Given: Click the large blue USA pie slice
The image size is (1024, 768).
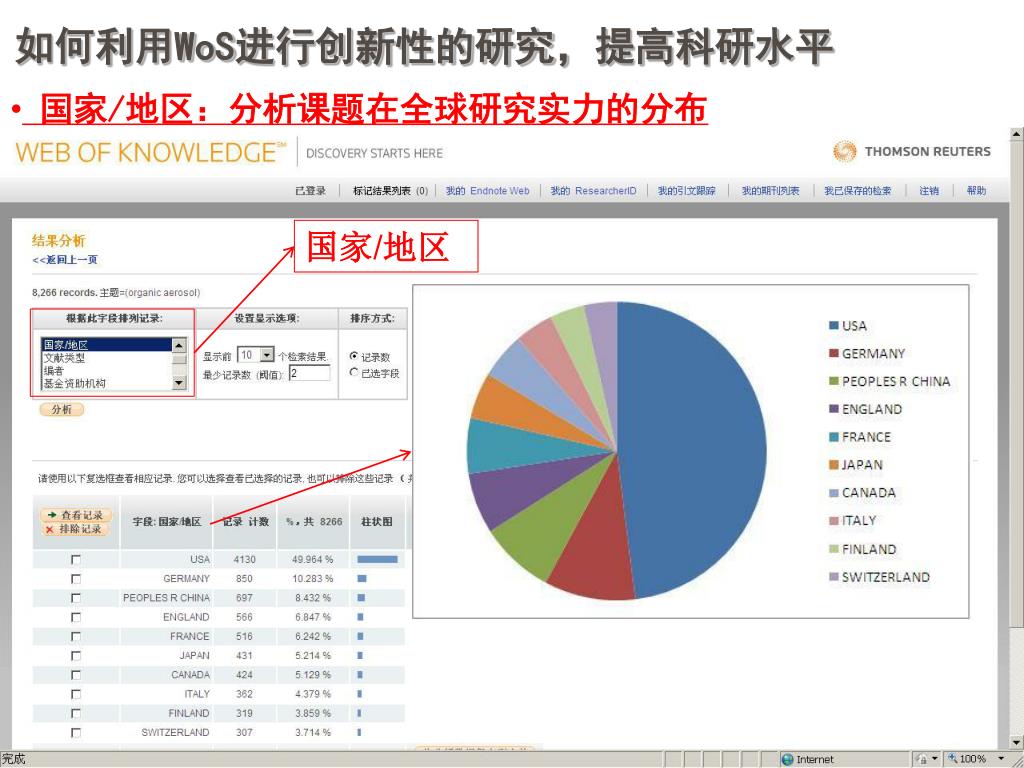Looking at the screenshot, I should click(x=692, y=451).
